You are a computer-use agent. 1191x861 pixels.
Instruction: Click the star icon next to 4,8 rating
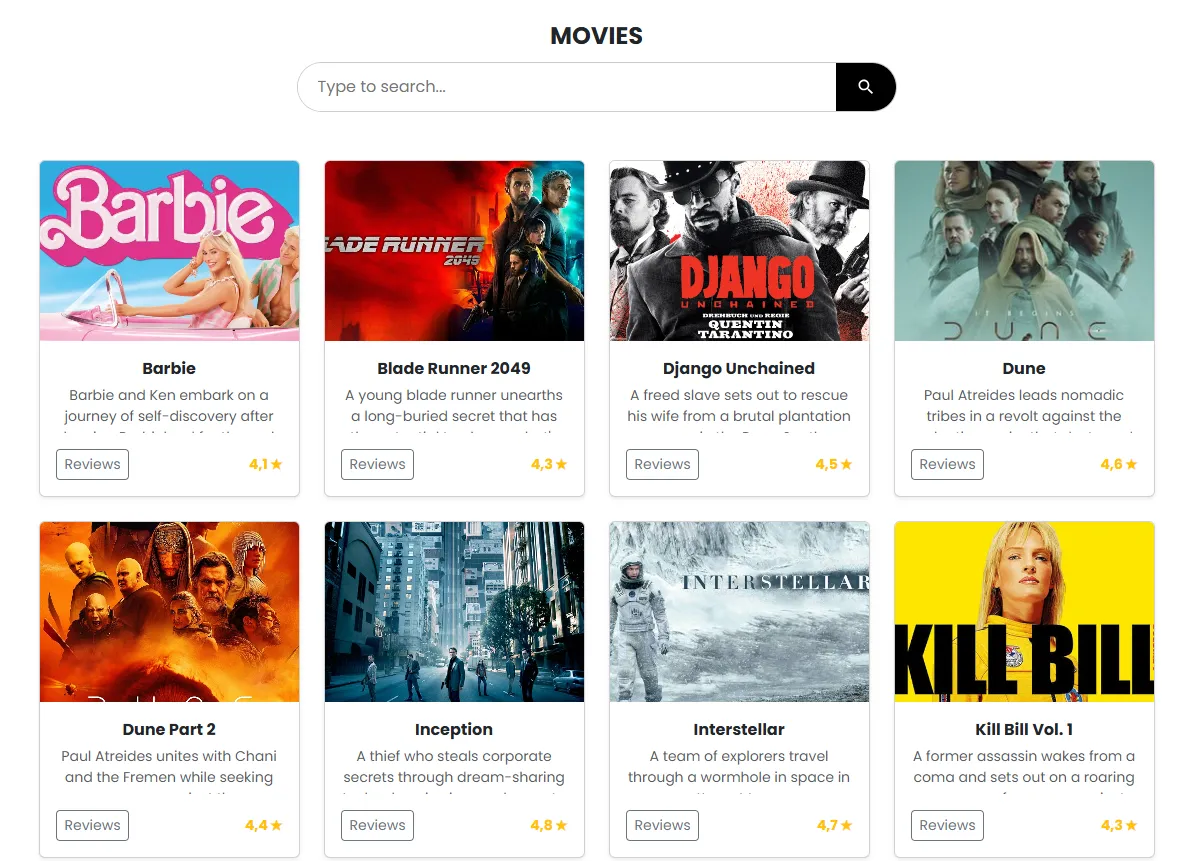[x=561, y=825]
